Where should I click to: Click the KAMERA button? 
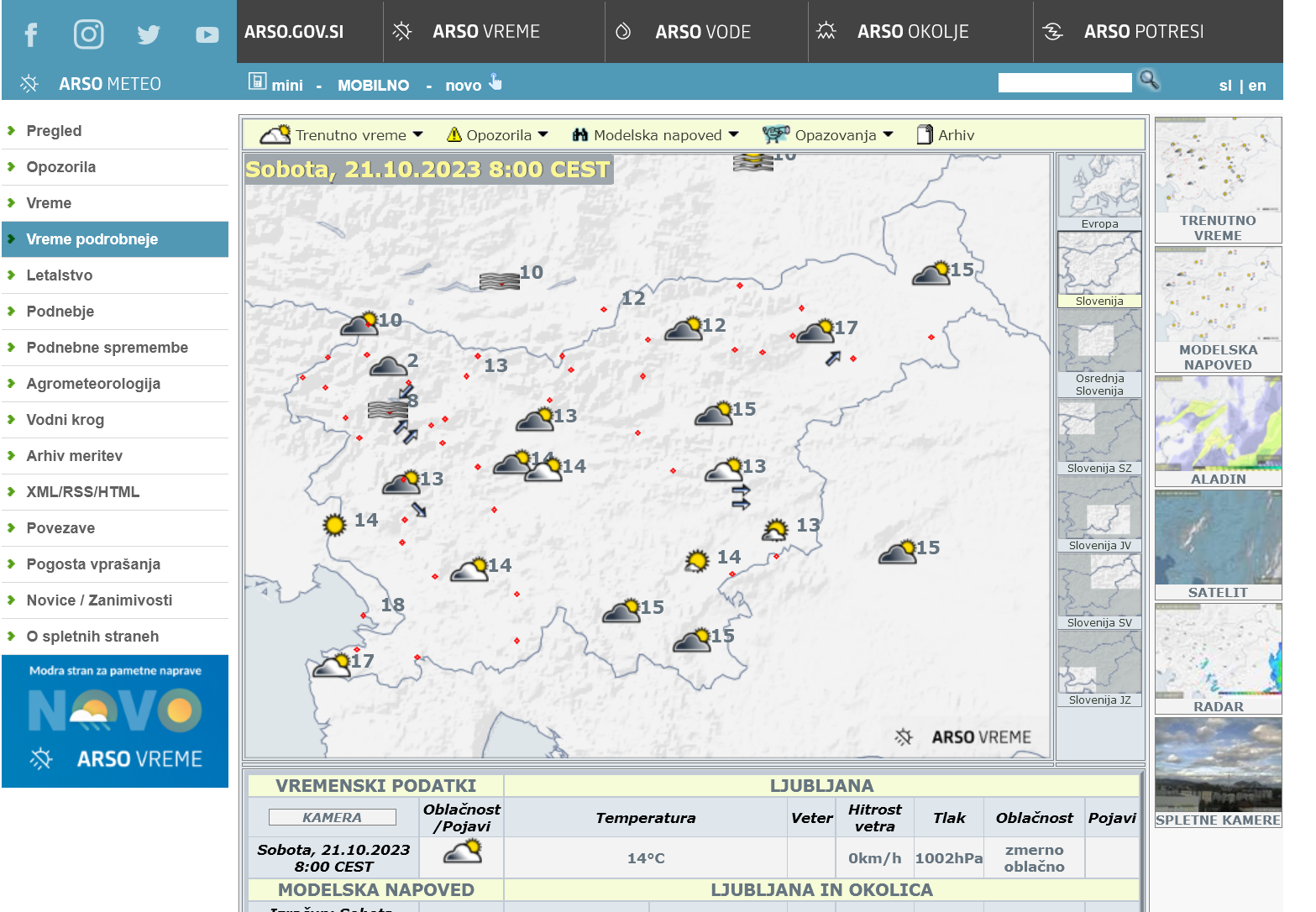click(332, 817)
